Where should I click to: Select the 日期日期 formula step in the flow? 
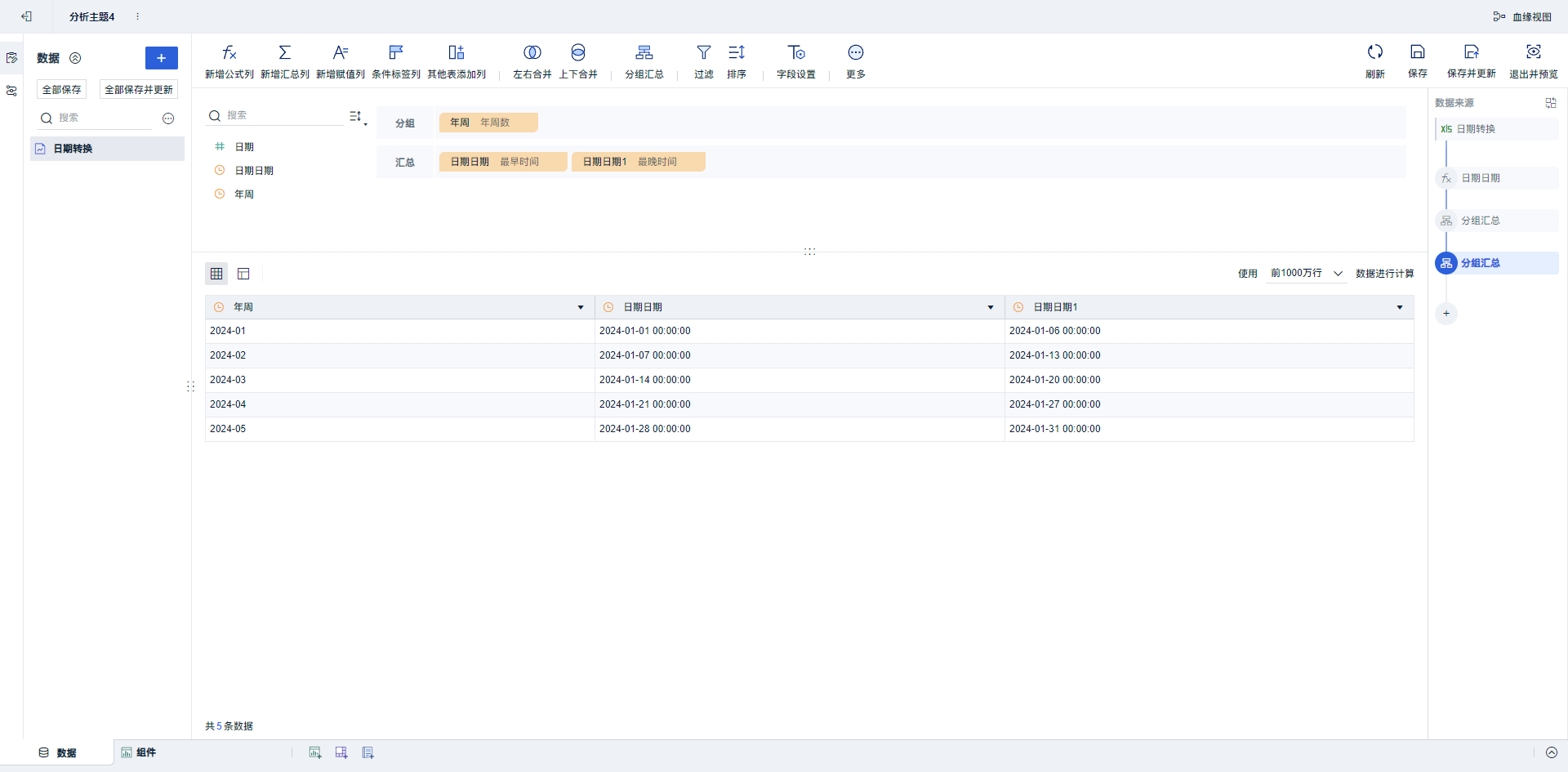pyautogui.click(x=1497, y=178)
